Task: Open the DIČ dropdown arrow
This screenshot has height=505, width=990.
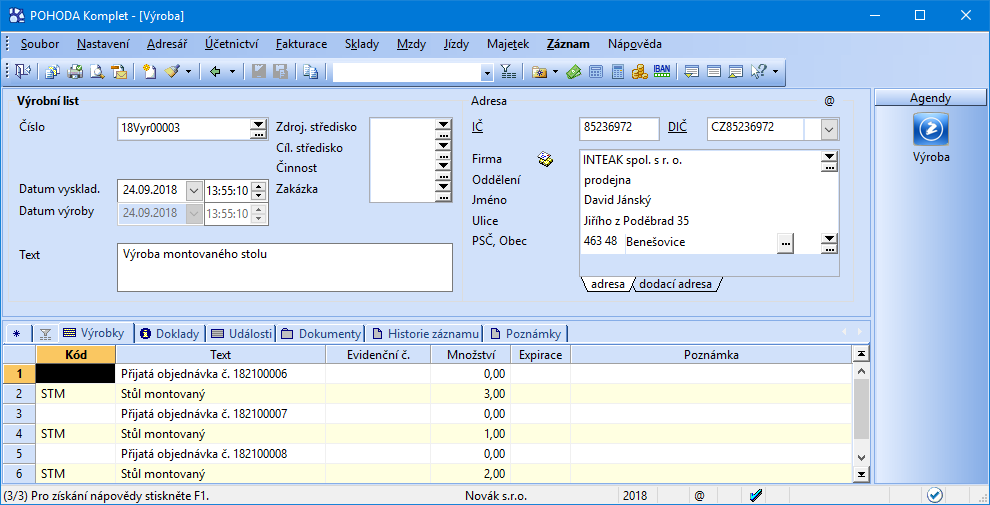Action: (829, 129)
